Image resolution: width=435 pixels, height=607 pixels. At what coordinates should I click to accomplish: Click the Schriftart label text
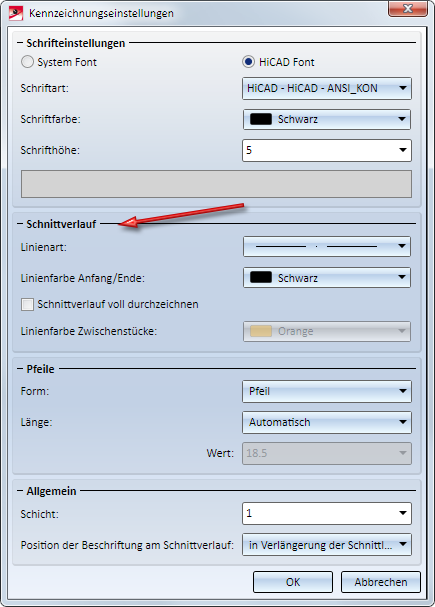click(45, 88)
